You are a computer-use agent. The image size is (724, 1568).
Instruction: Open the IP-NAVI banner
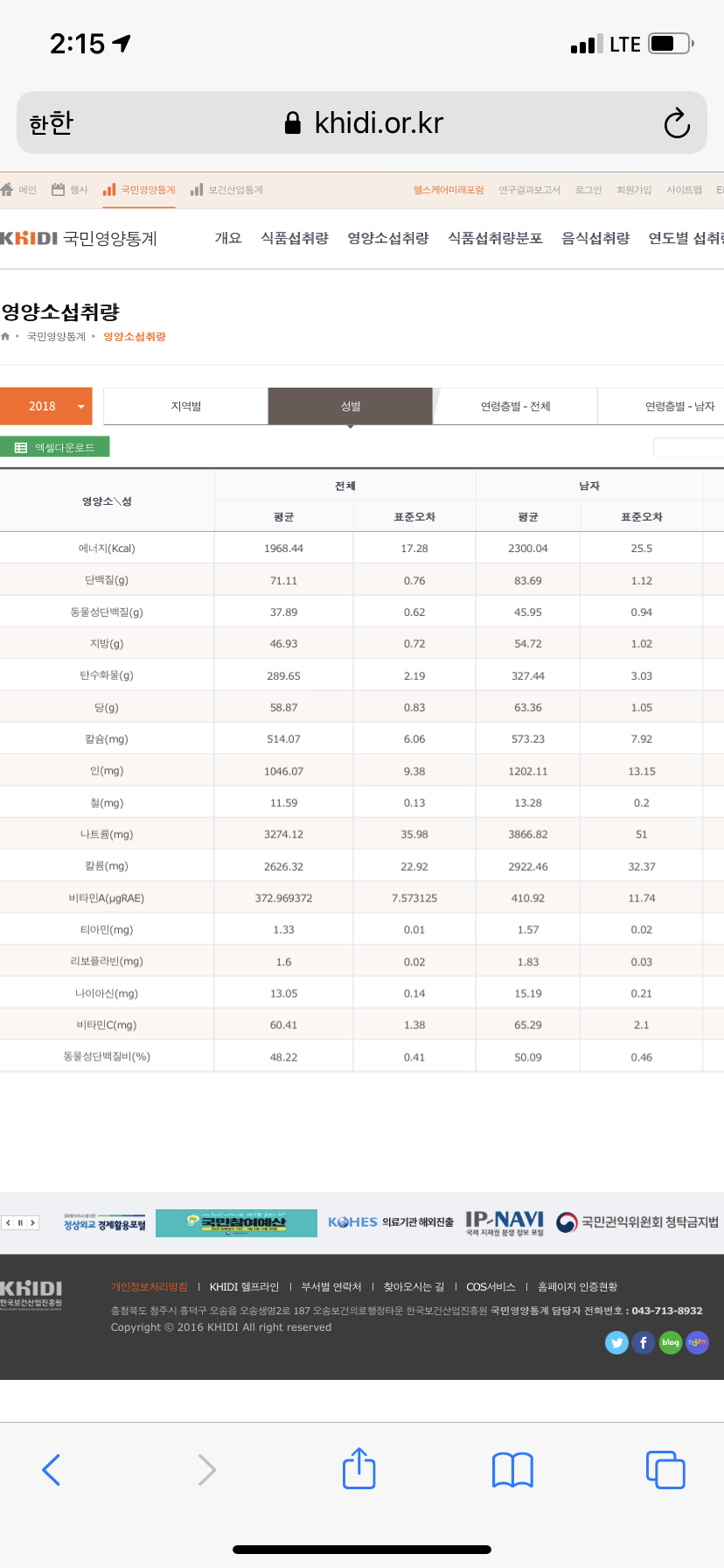505,1222
